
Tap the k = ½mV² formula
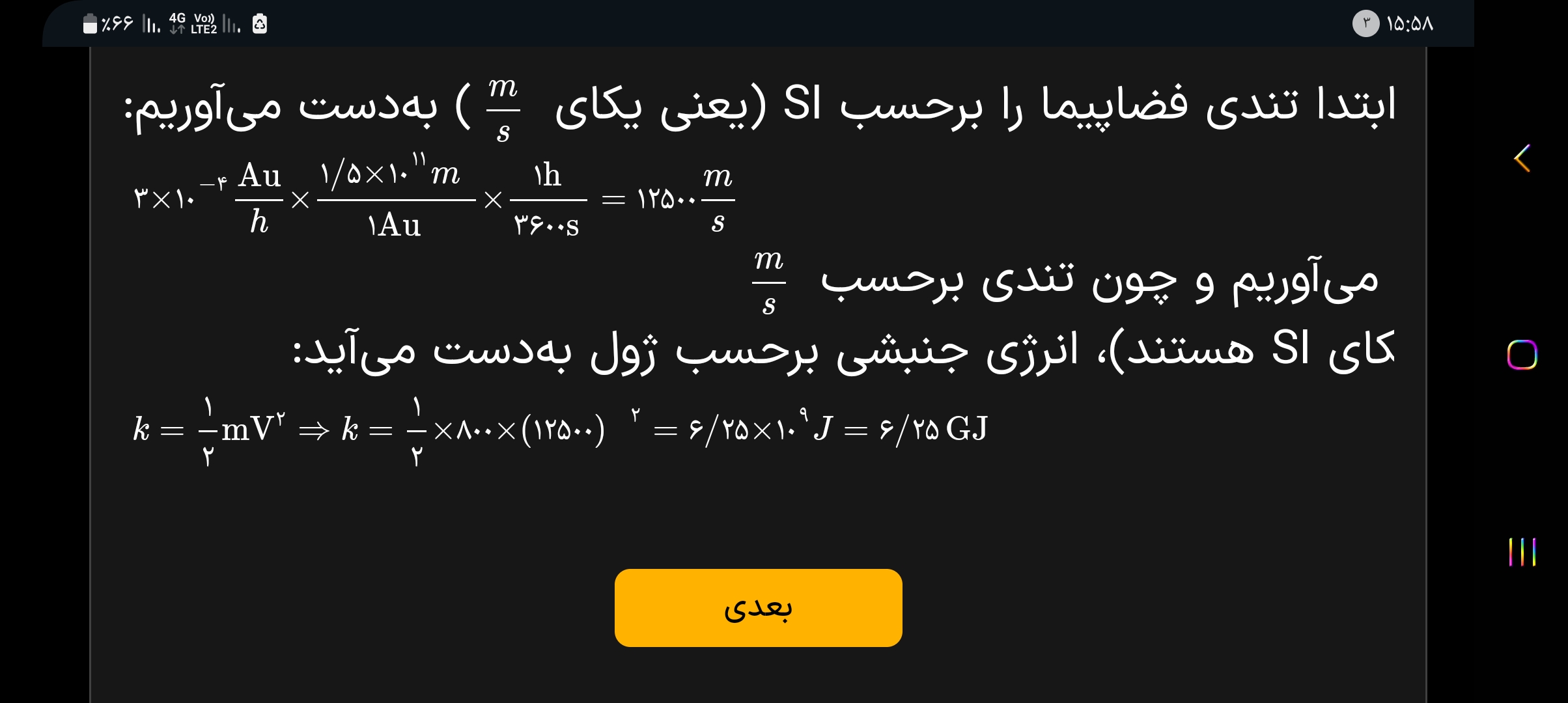[209, 430]
